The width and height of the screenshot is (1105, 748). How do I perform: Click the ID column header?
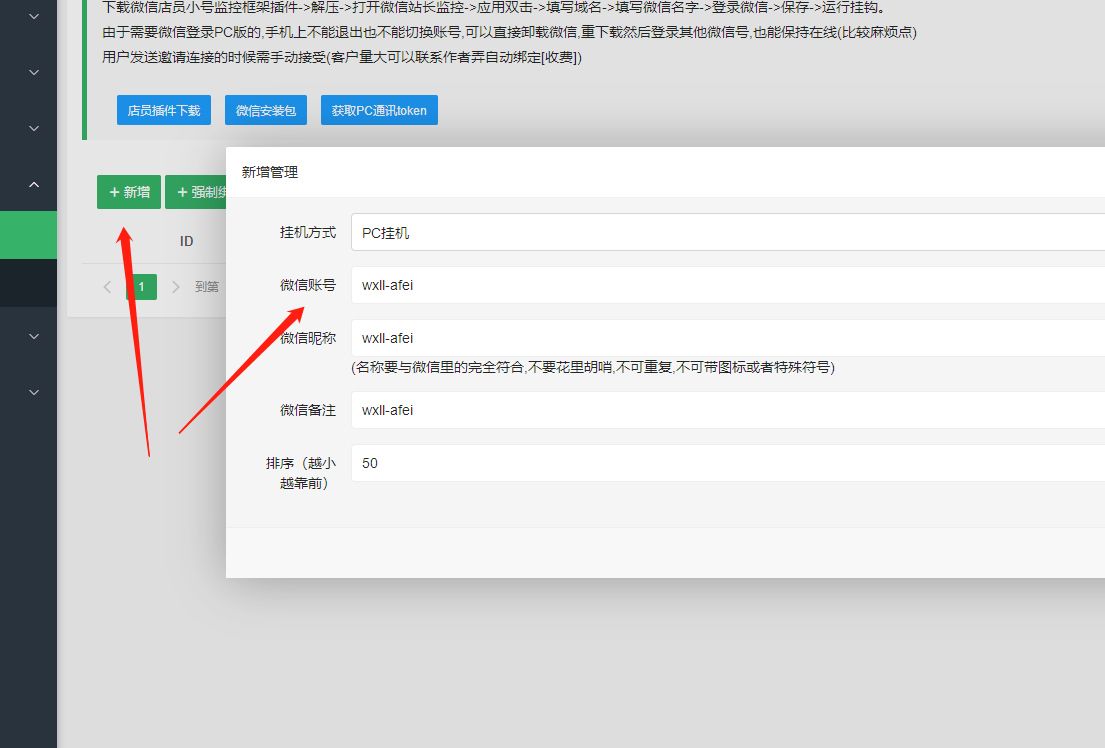(186, 241)
